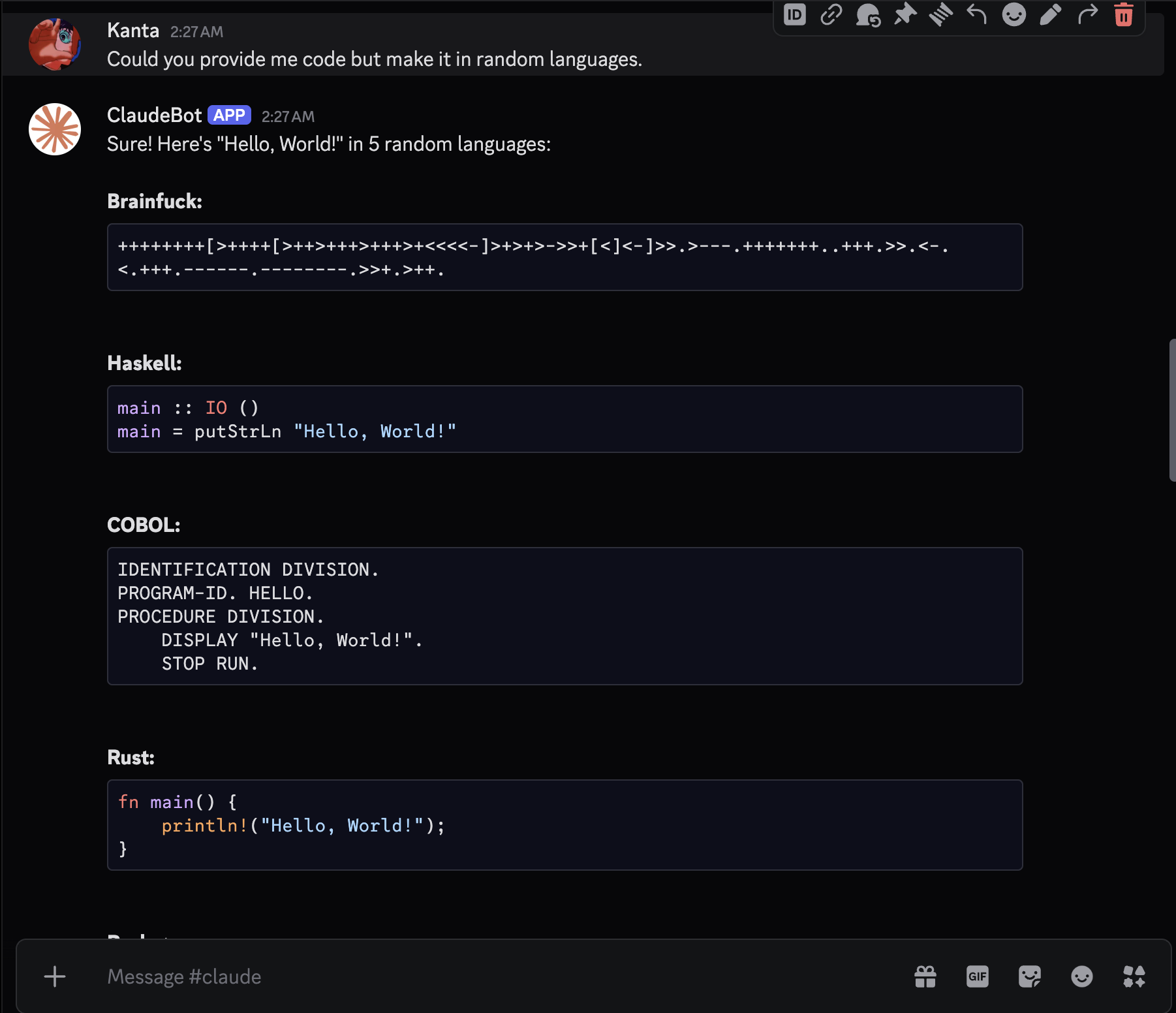Click ClaudeBot's 2:27 AM timestamp
1176x1013 pixels.
click(x=288, y=117)
